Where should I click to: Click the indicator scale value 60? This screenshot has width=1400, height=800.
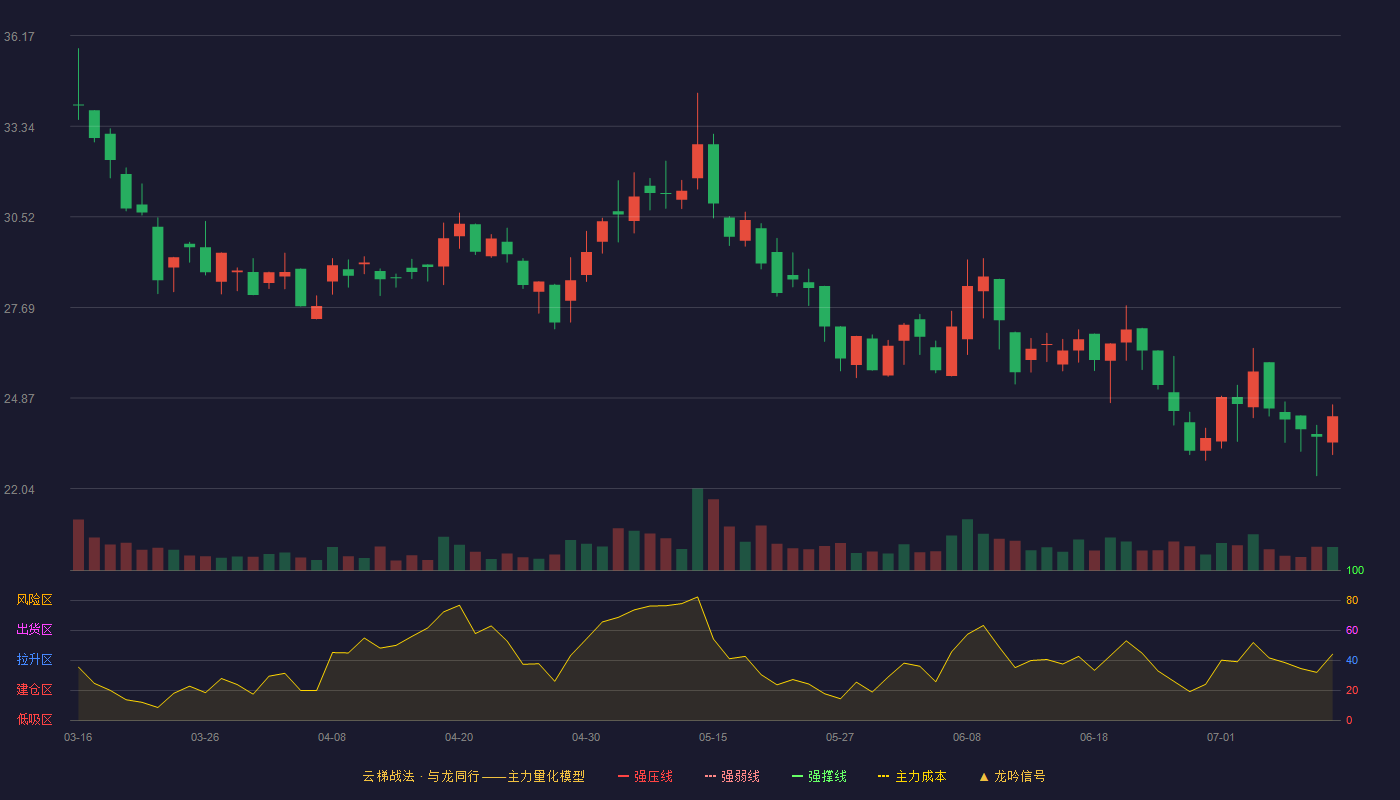pyautogui.click(x=1352, y=630)
